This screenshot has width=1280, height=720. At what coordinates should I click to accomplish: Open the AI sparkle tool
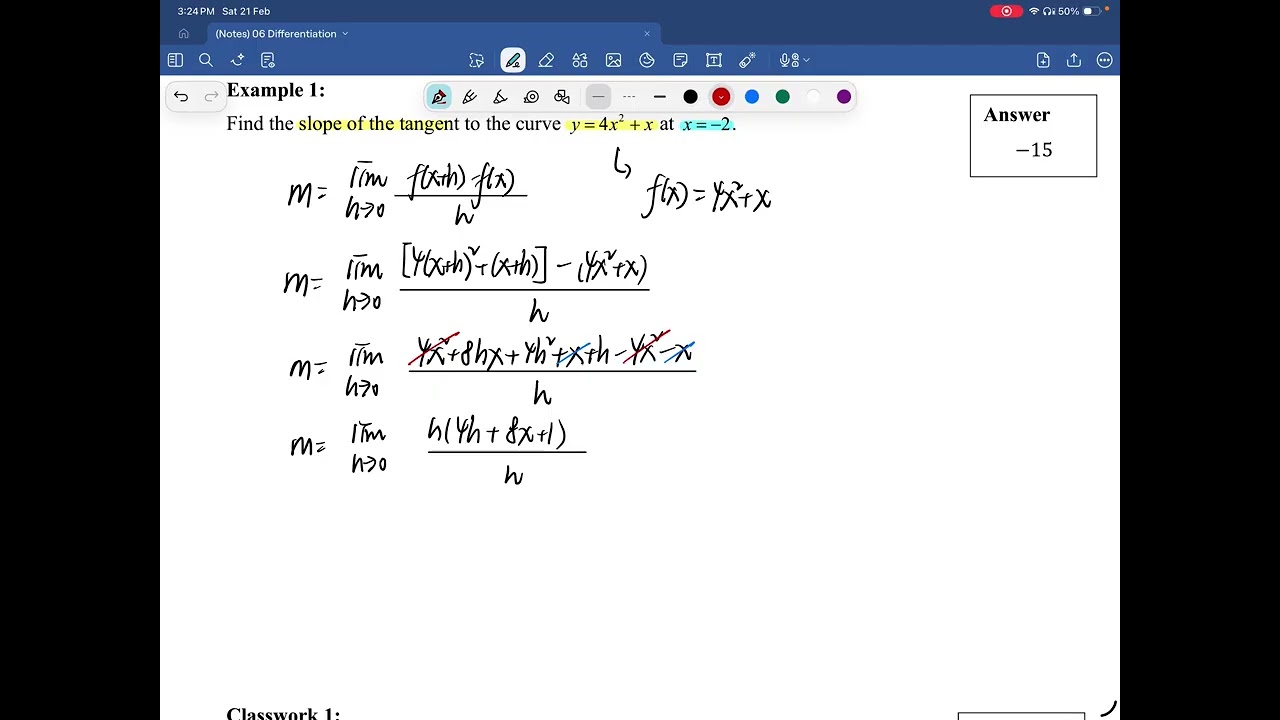tap(237, 60)
